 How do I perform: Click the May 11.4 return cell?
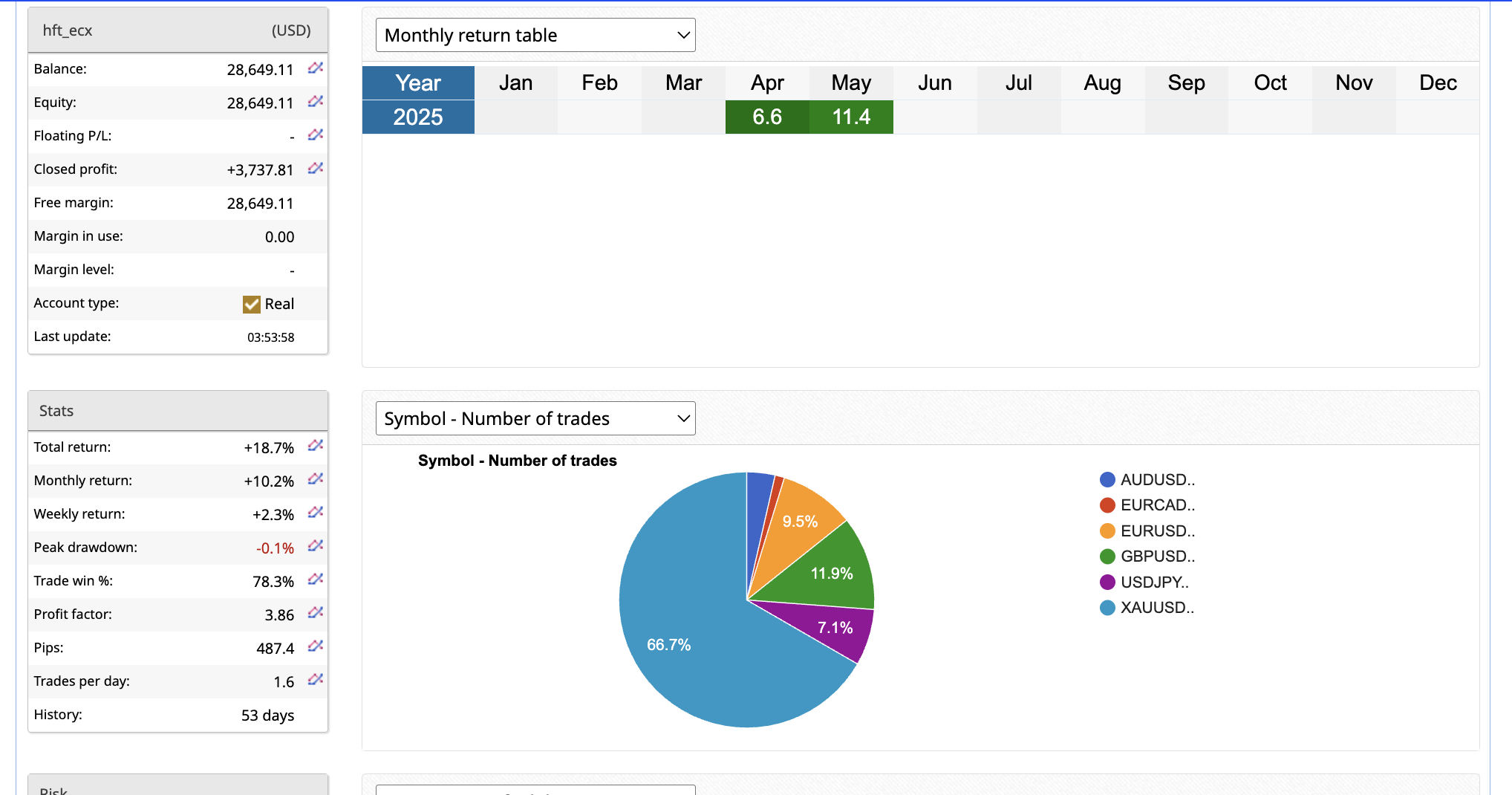click(x=851, y=117)
